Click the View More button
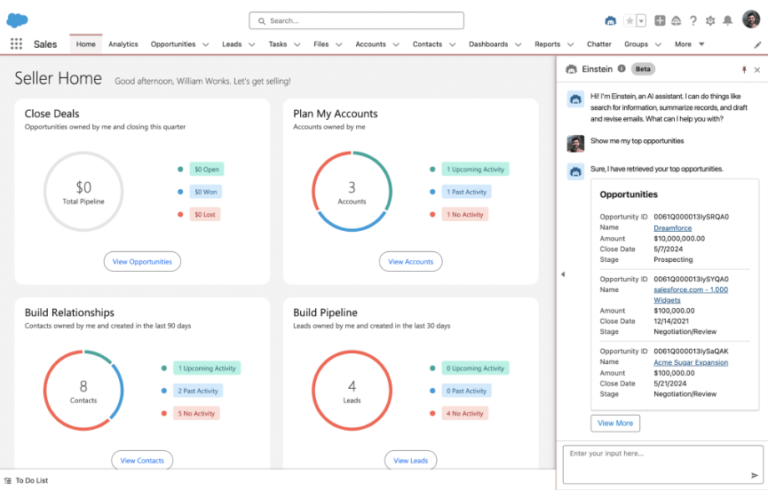 (615, 423)
